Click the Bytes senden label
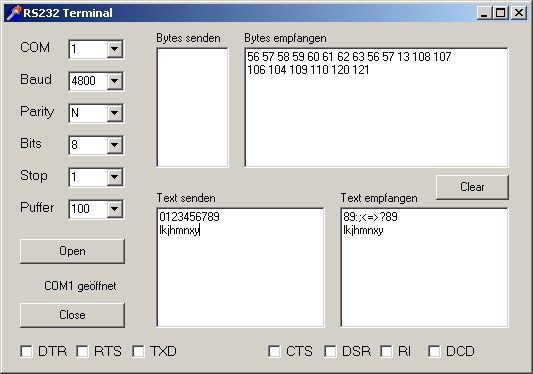Image resolution: width=533 pixels, height=374 pixels. pos(188,38)
